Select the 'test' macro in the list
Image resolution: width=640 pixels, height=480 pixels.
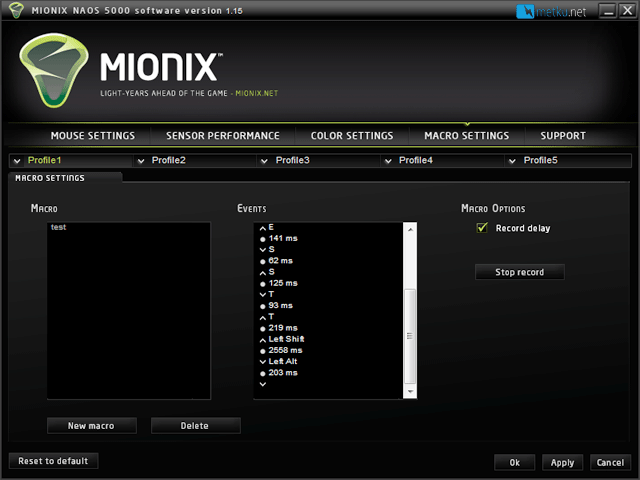(x=58, y=227)
